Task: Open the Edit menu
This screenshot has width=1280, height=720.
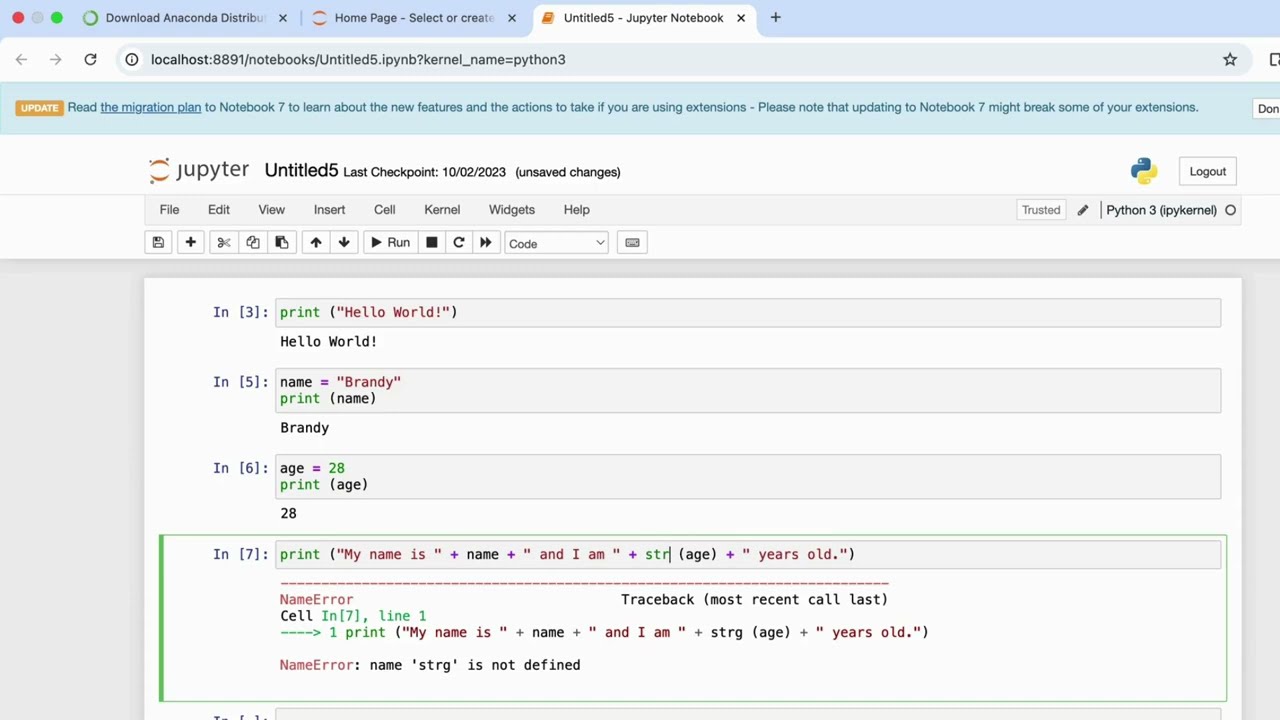Action: pos(219,210)
